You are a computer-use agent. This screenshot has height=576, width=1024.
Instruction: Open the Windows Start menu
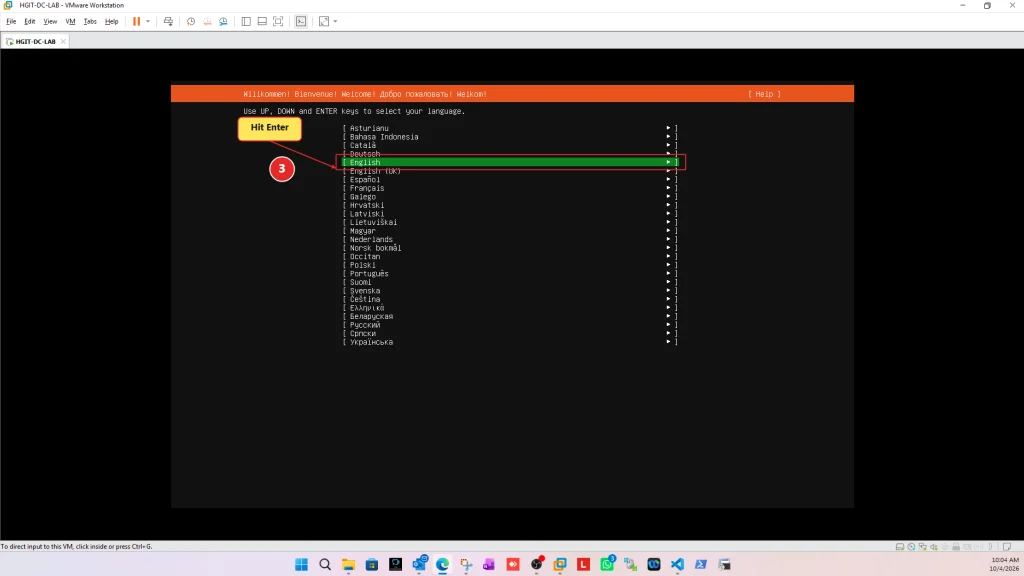pyautogui.click(x=301, y=564)
